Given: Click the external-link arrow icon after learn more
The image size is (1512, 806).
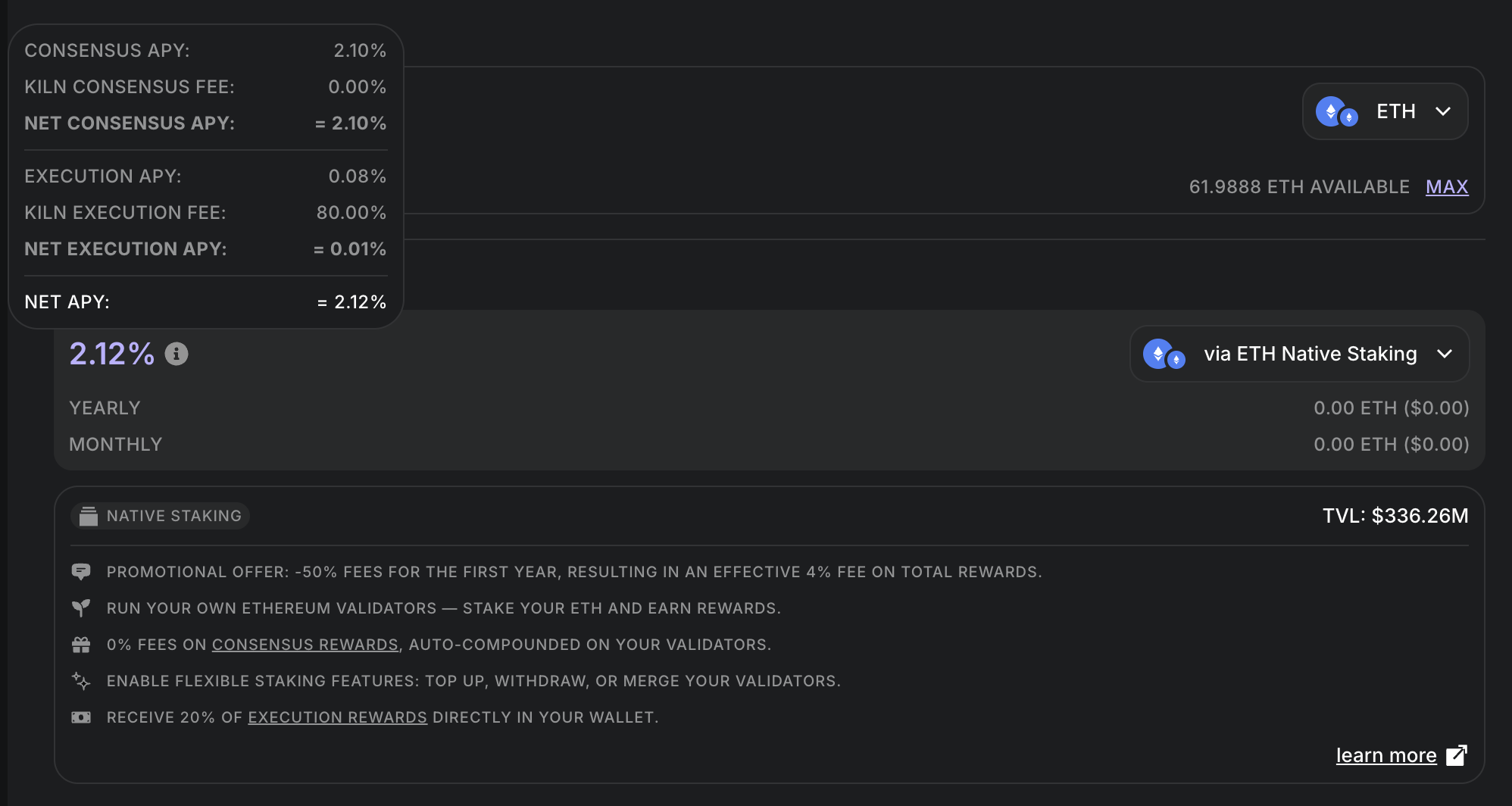Looking at the screenshot, I should pyautogui.click(x=1456, y=755).
